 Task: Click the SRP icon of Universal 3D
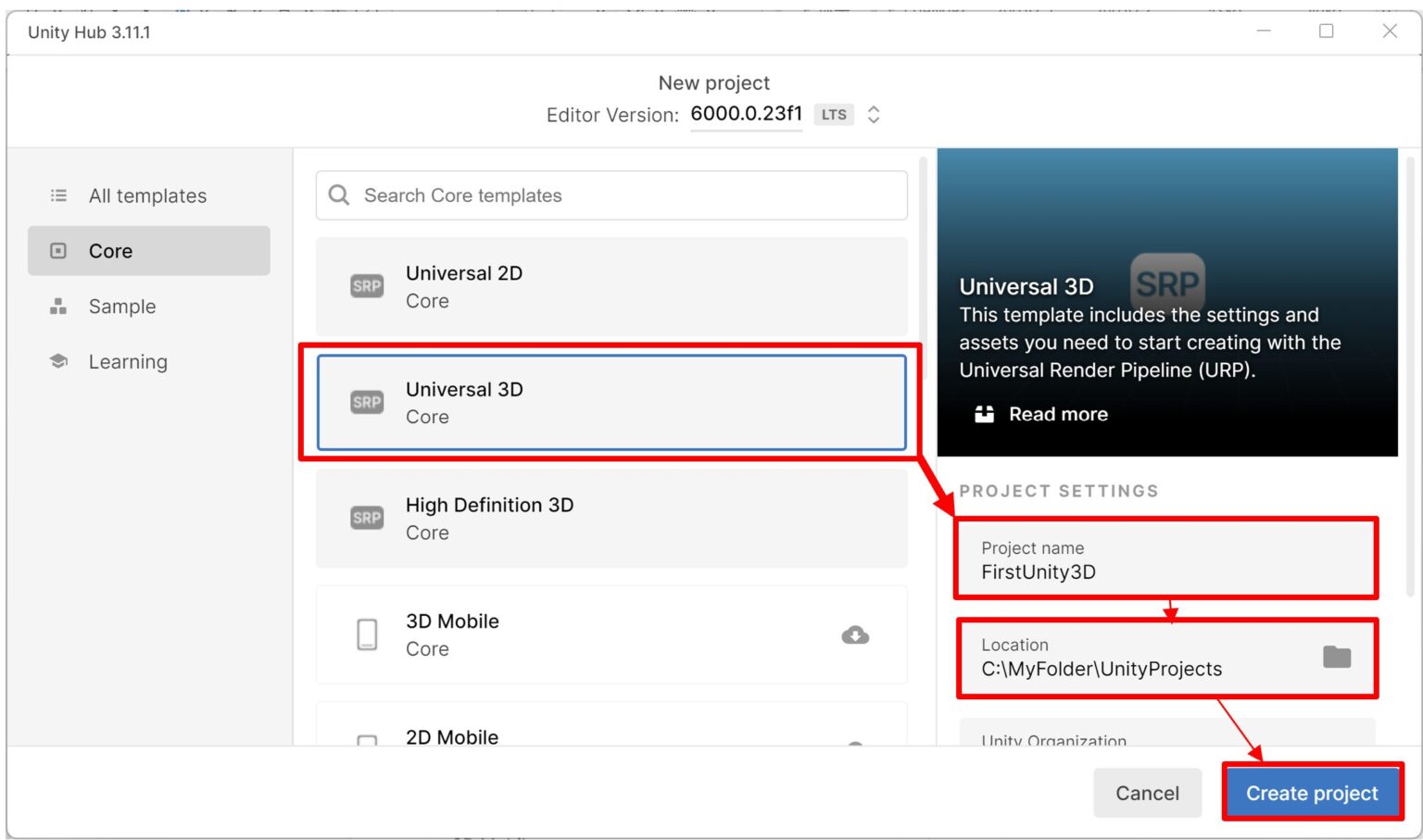[x=367, y=402]
